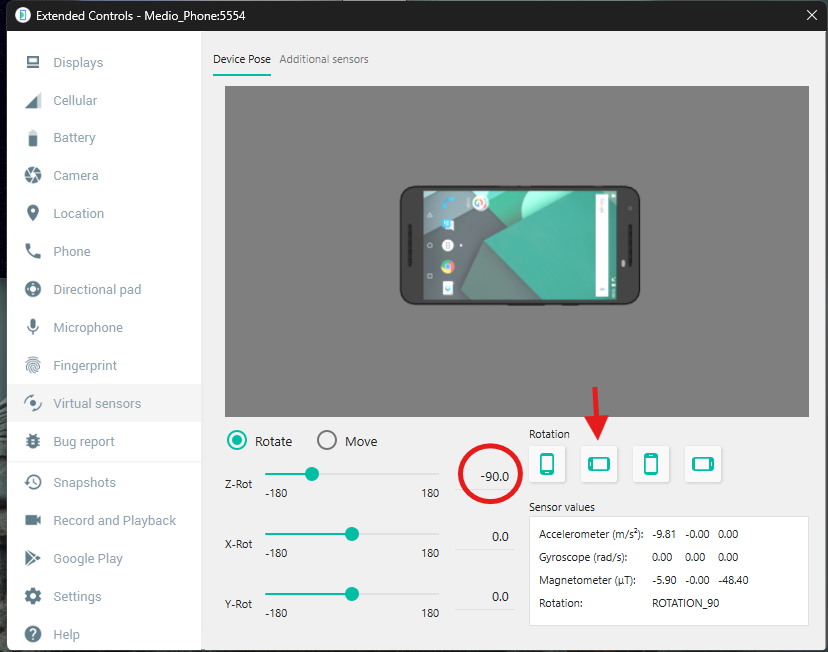This screenshot has width=828, height=652.
Task: Open the Location panel
Action: click(78, 214)
